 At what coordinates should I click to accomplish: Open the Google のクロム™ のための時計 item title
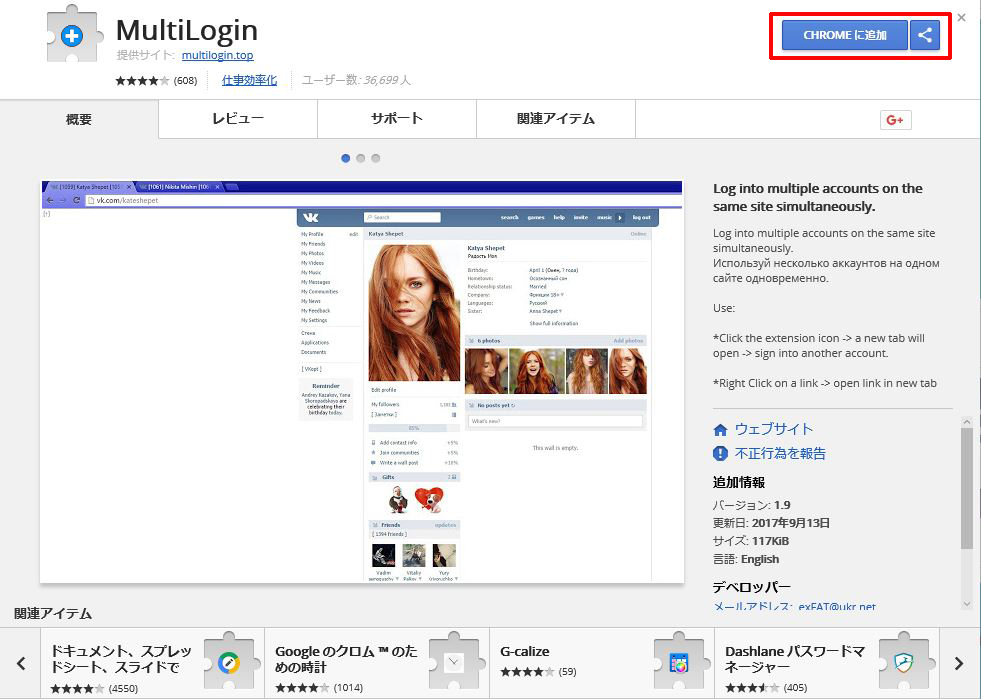[346, 659]
